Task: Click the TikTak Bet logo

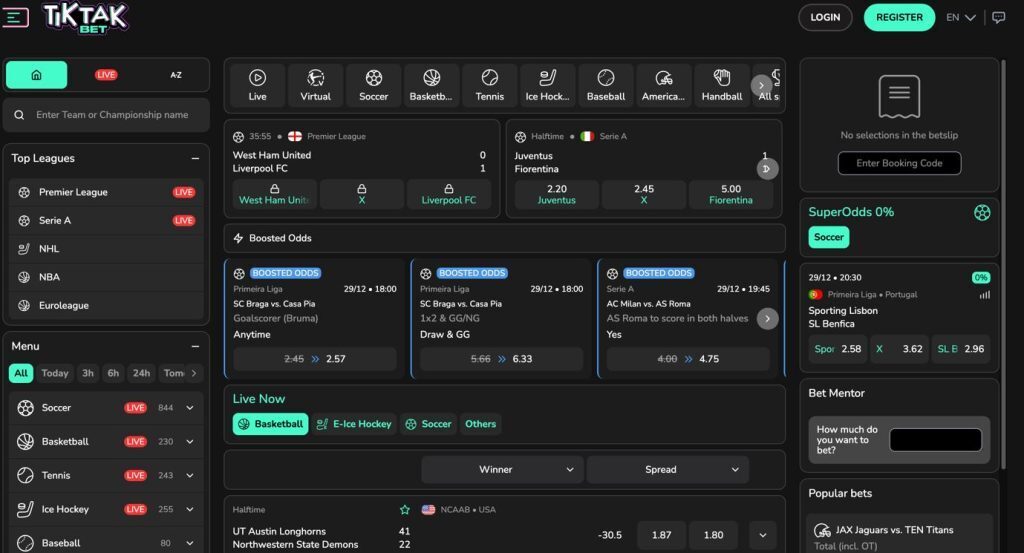Action: (x=86, y=18)
